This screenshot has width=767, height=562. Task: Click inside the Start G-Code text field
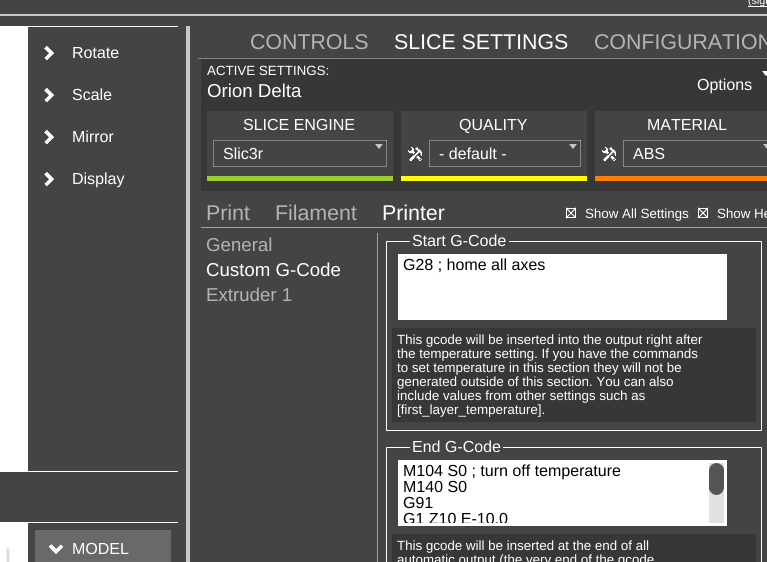point(561,288)
